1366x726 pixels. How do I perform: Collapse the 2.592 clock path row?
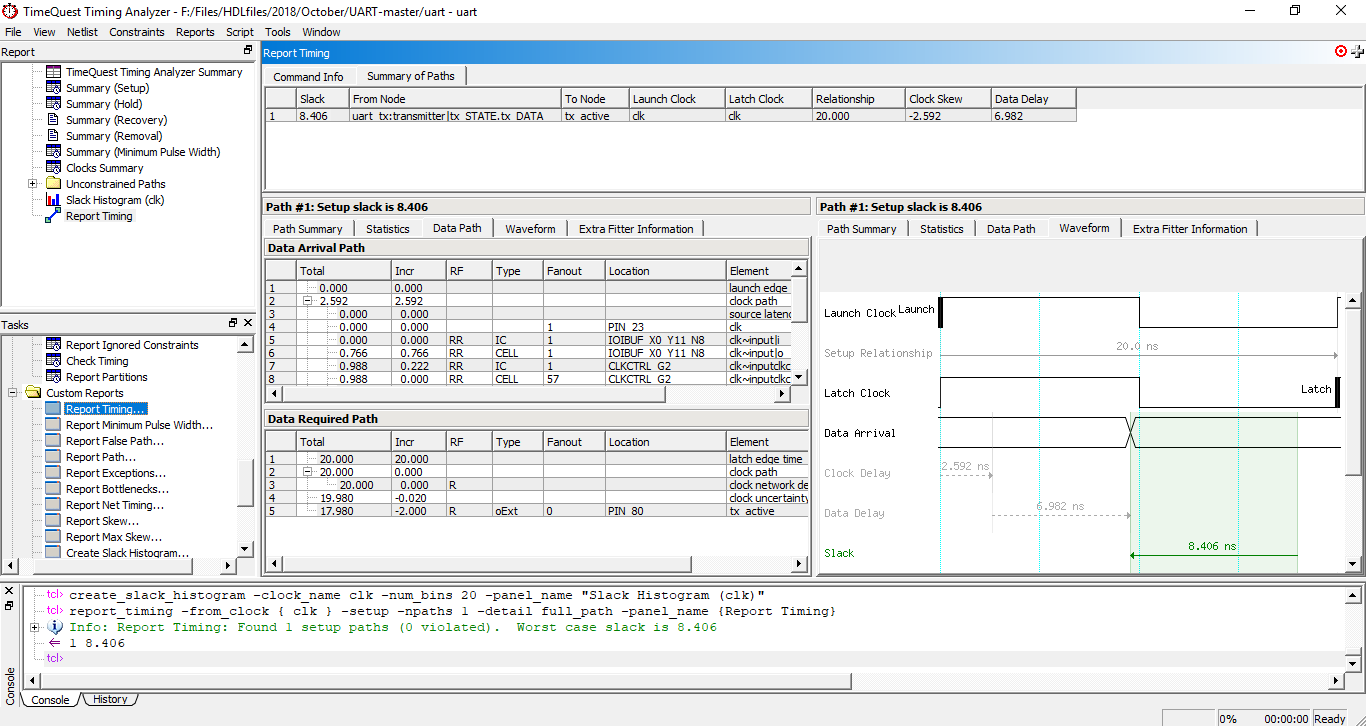click(308, 300)
